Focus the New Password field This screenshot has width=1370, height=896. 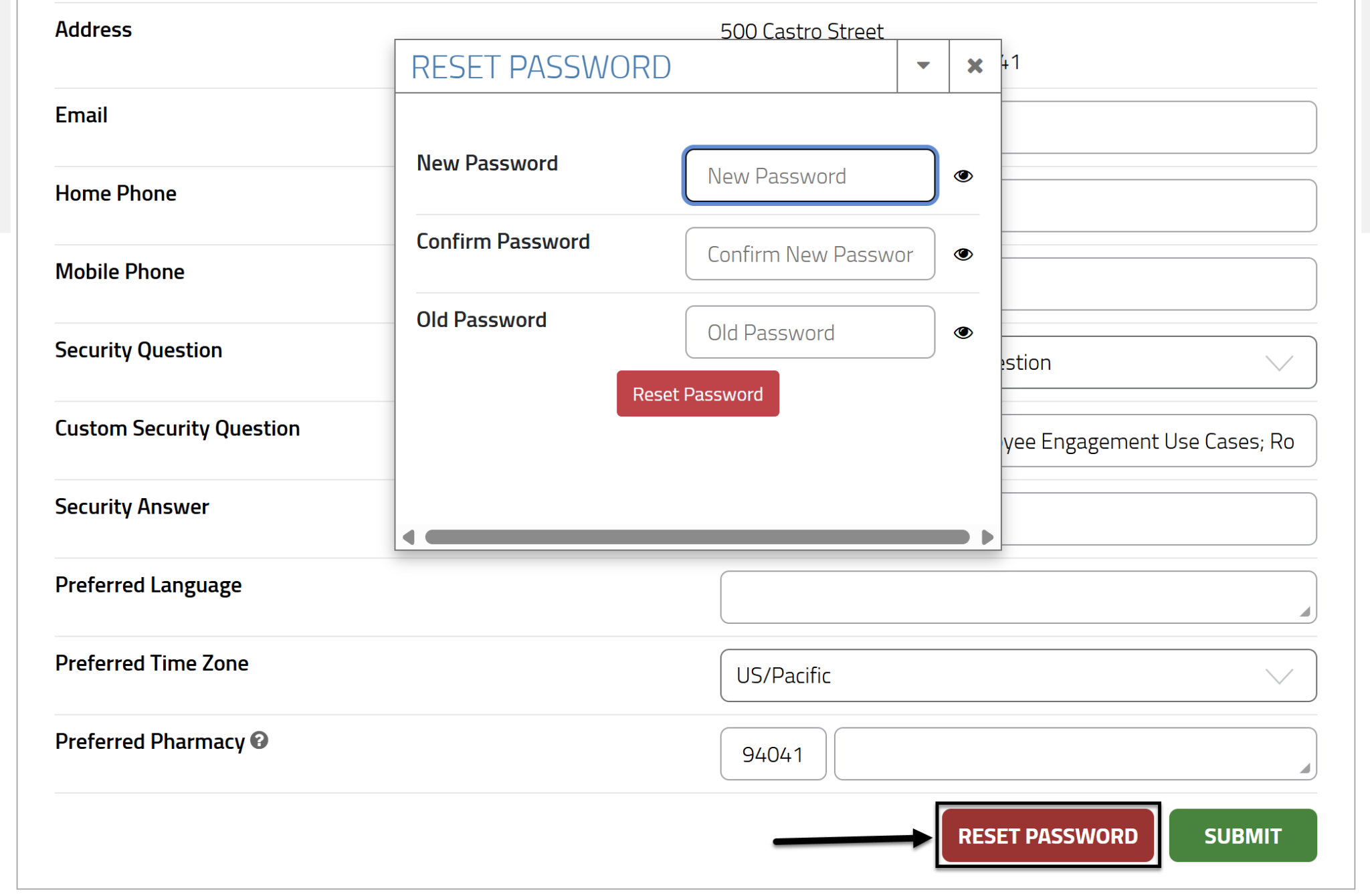(x=809, y=176)
